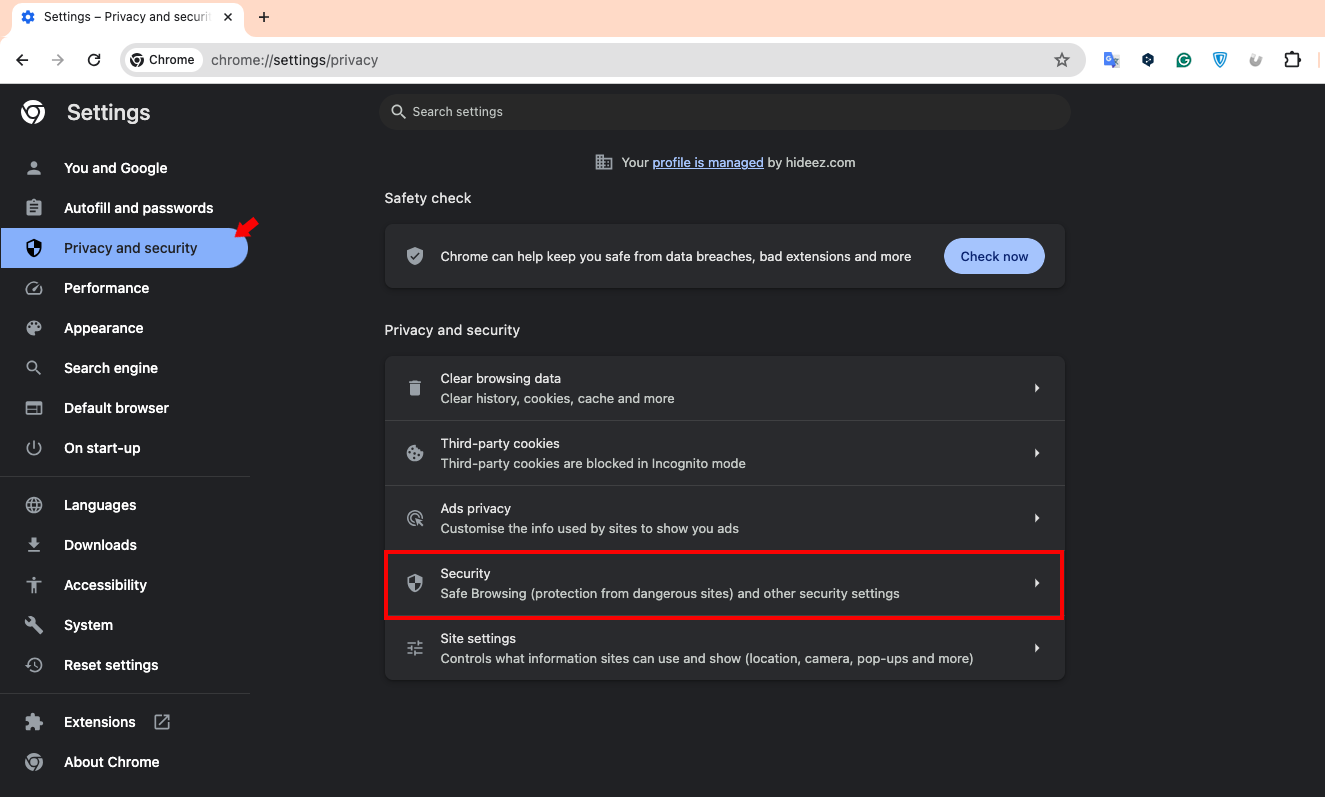Expand the Clear browsing data row arrow

(x=1037, y=388)
